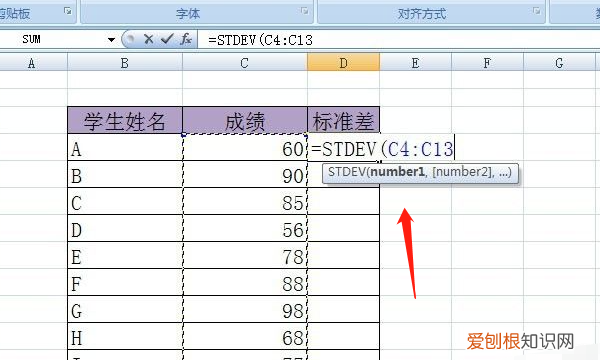Image resolution: width=600 pixels, height=360 pixels.
Task: Click the score cell with 88
Action: (245, 282)
